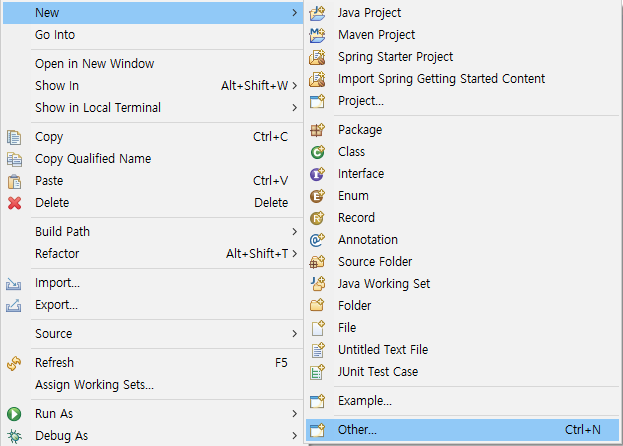Image resolution: width=623 pixels, height=446 pixels.
Task: Expand the Run As submenu arrow
Action: (294, 414)
